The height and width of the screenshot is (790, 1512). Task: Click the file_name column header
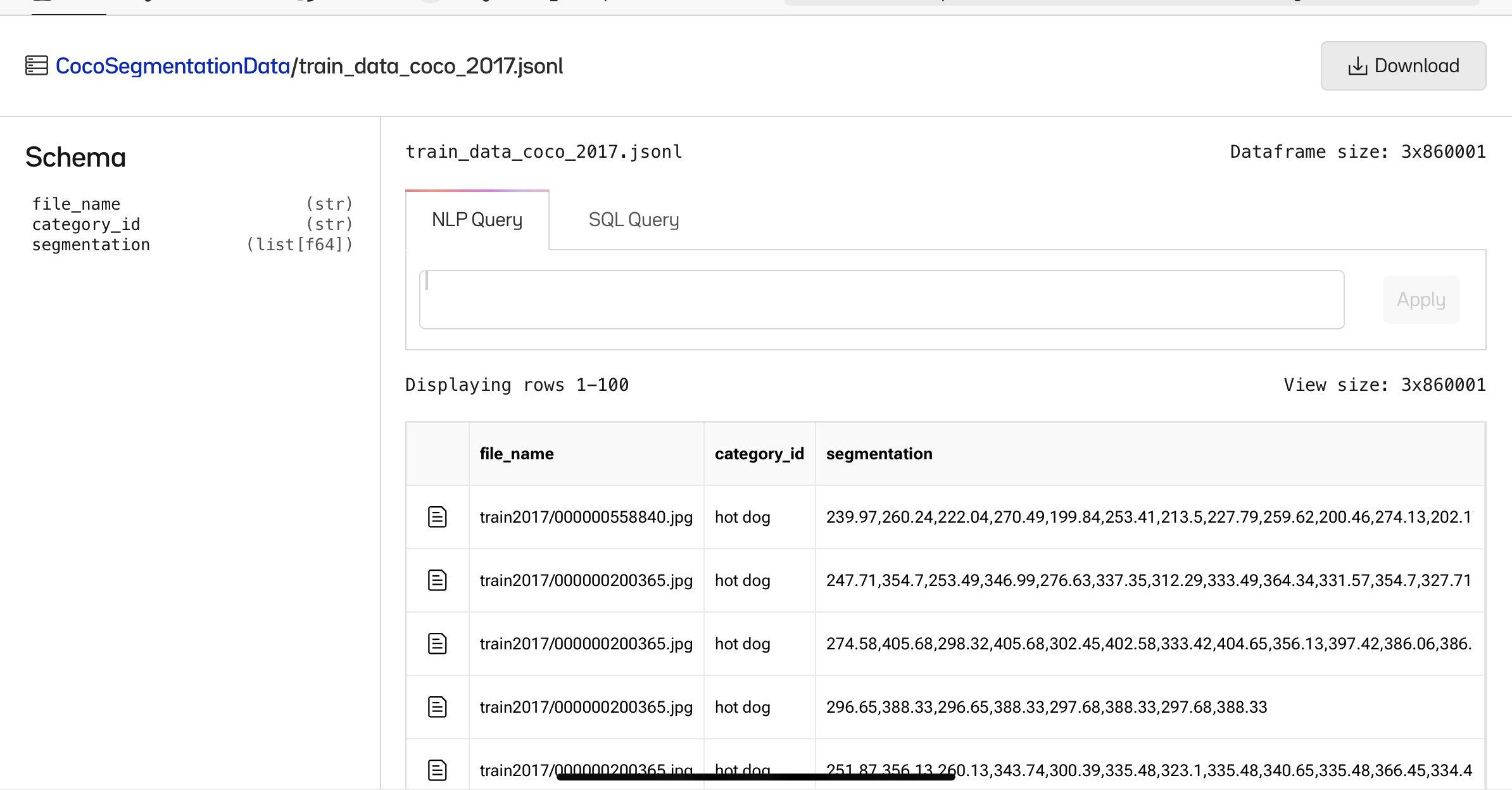pyautogui.click(x=517, y=454)
